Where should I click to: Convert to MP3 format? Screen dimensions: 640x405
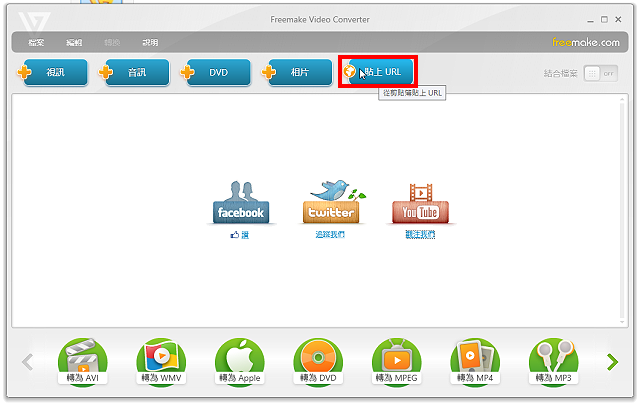(553, 362)
